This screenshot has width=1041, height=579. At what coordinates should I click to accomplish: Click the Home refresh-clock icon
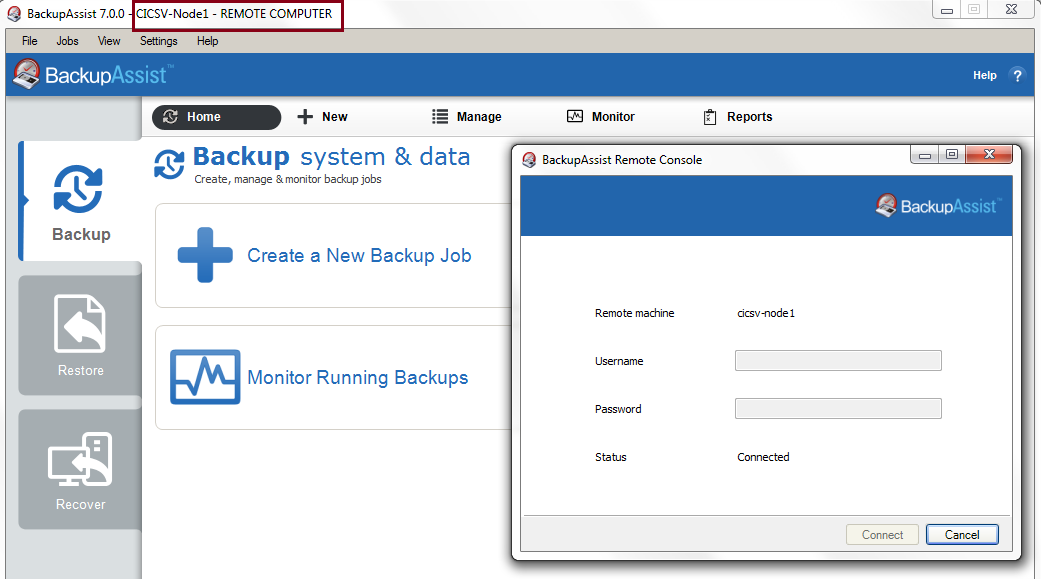tap(171, 117)
